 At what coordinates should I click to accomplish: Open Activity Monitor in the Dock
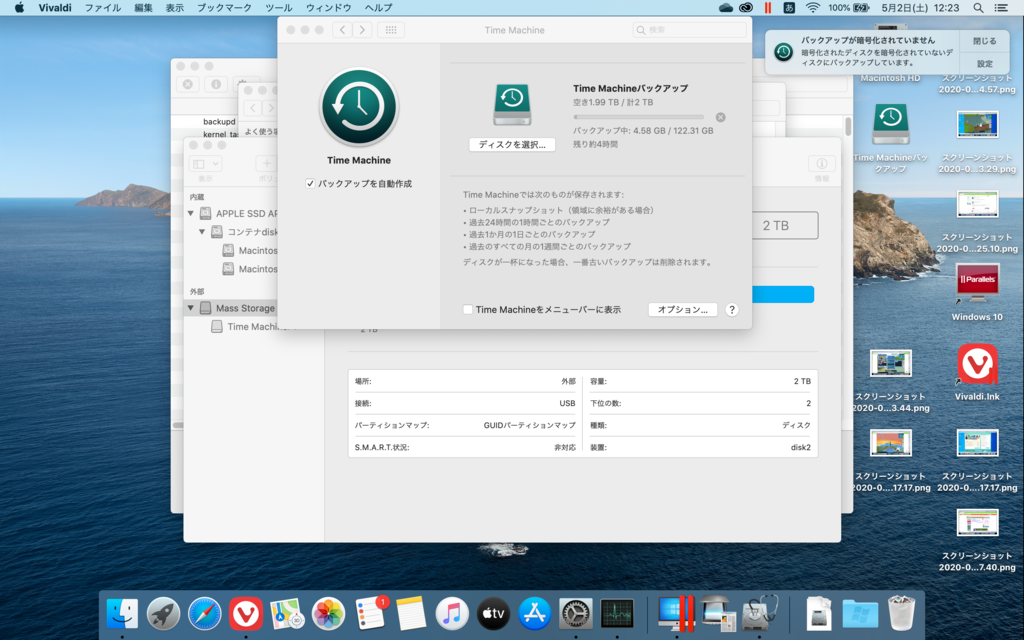[617, 613]
